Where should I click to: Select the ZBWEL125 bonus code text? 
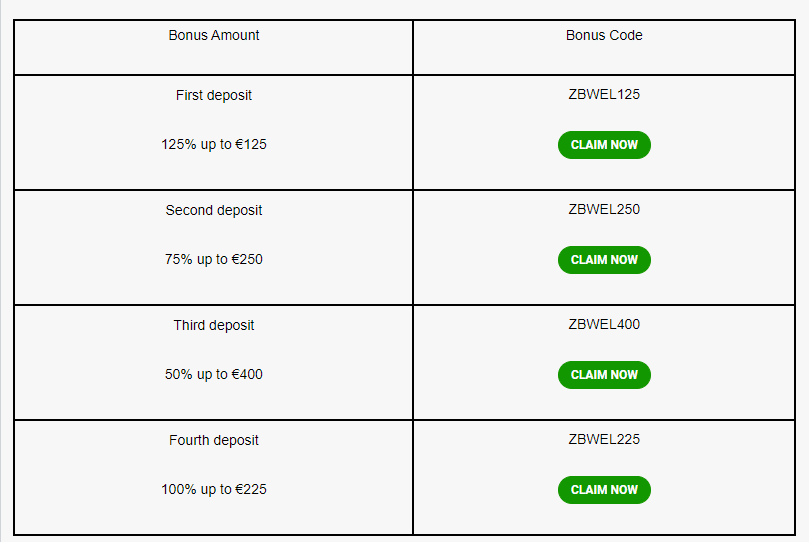[604, 94]
